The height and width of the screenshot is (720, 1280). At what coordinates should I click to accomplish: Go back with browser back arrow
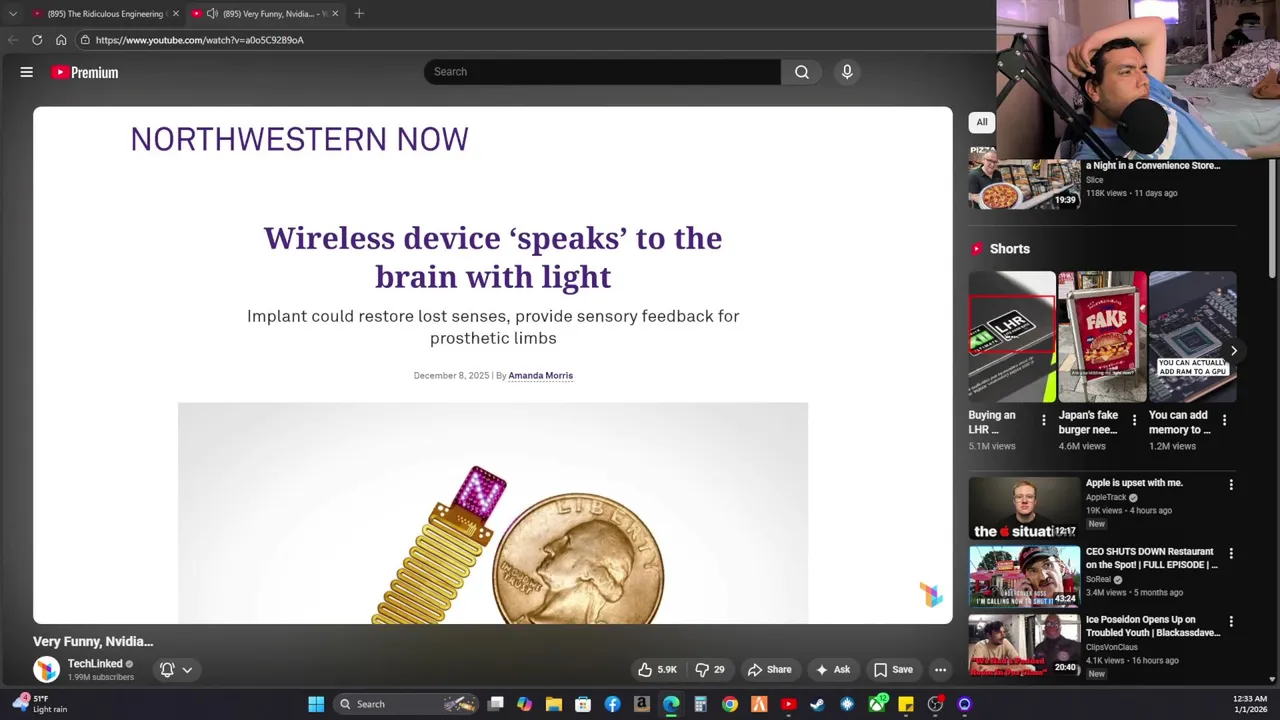click(12, 40)
